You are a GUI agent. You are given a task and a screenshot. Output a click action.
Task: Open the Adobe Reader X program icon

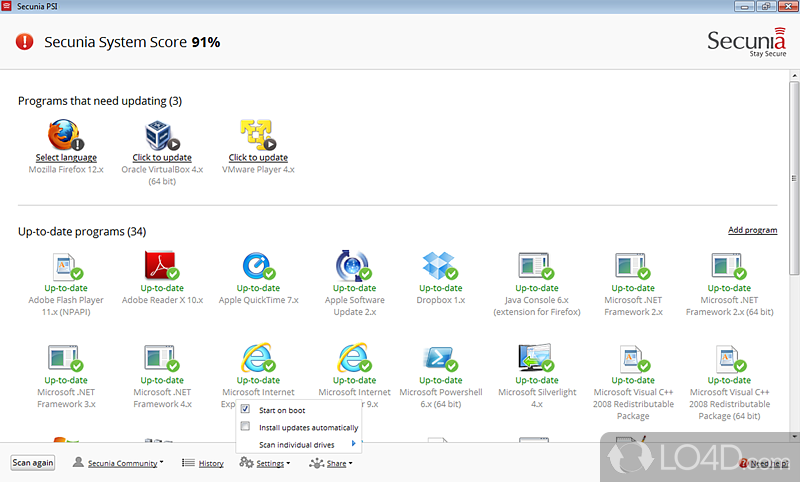pyautogui.click(x=161, y=265)
